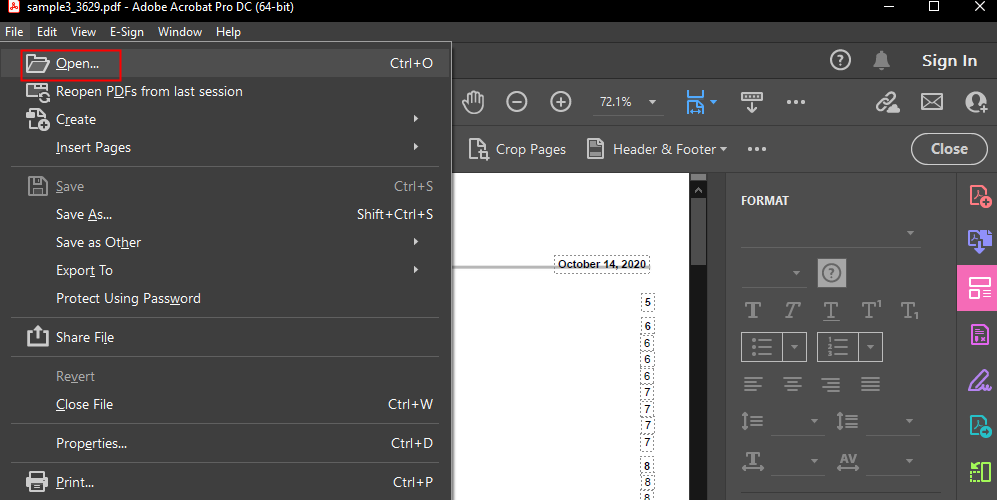Align text center
The height and width of the screenshot is (500, 997).
pyautogui.click(x=792, y=384)
